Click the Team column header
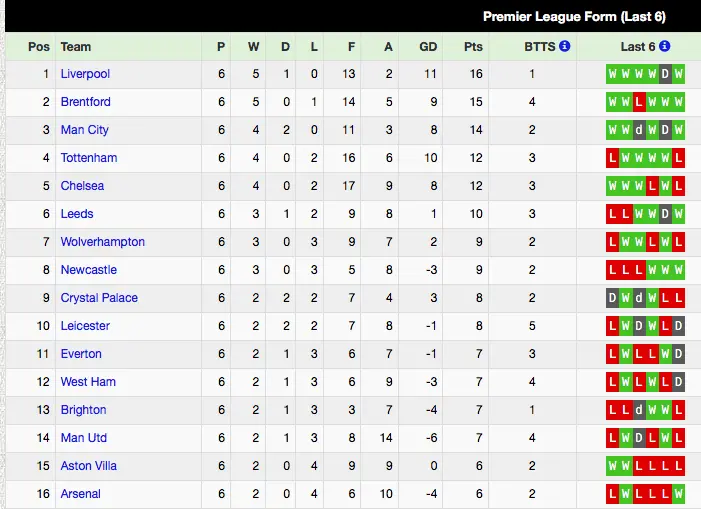The height and width of the screenshot is (509, 701). point(75,46)
